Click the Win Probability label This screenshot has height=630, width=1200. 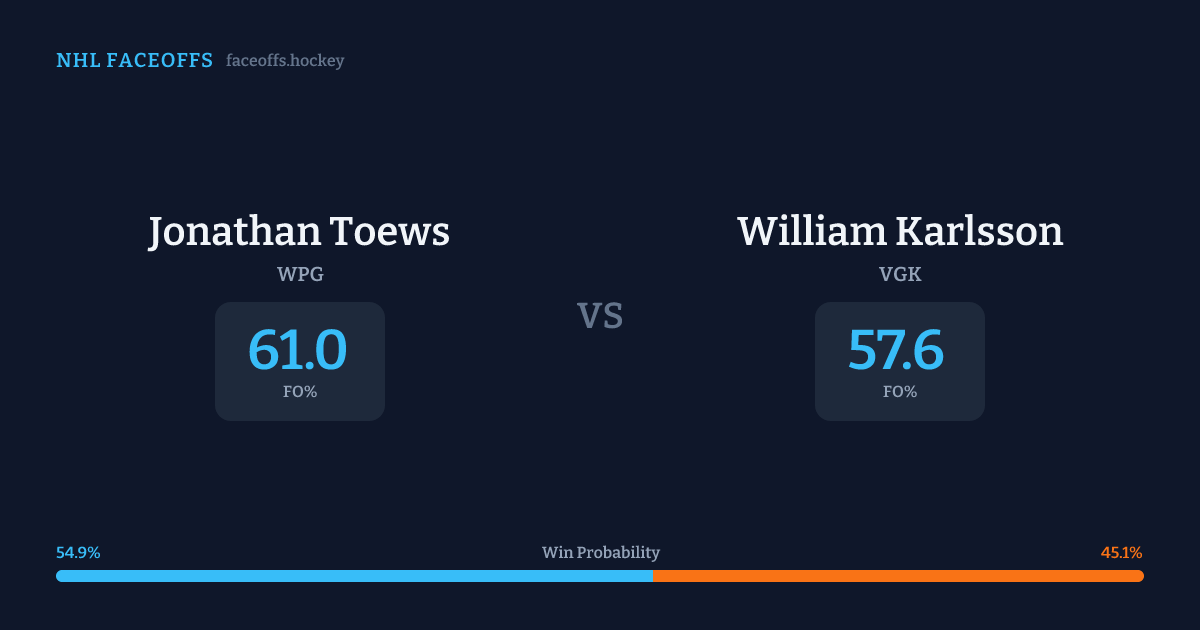(601, 553)
